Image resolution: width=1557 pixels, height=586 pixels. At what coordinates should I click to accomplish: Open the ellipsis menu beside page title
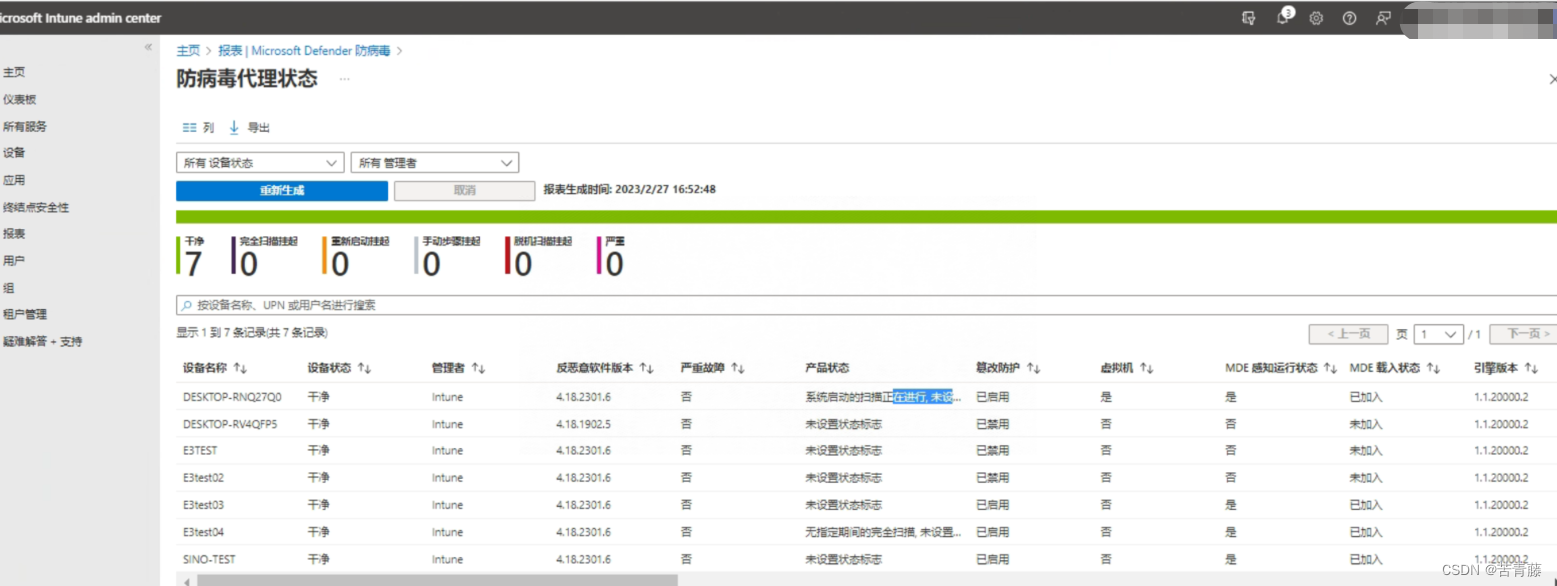click(x=344, y=78)
